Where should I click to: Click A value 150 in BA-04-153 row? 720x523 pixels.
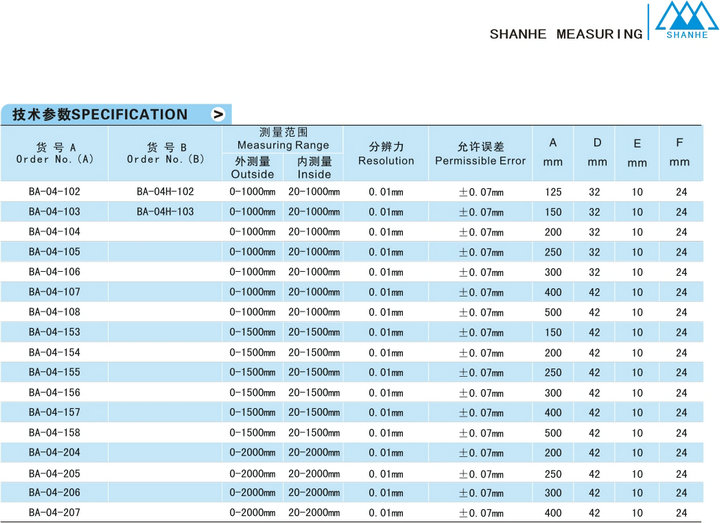(553, 332)
